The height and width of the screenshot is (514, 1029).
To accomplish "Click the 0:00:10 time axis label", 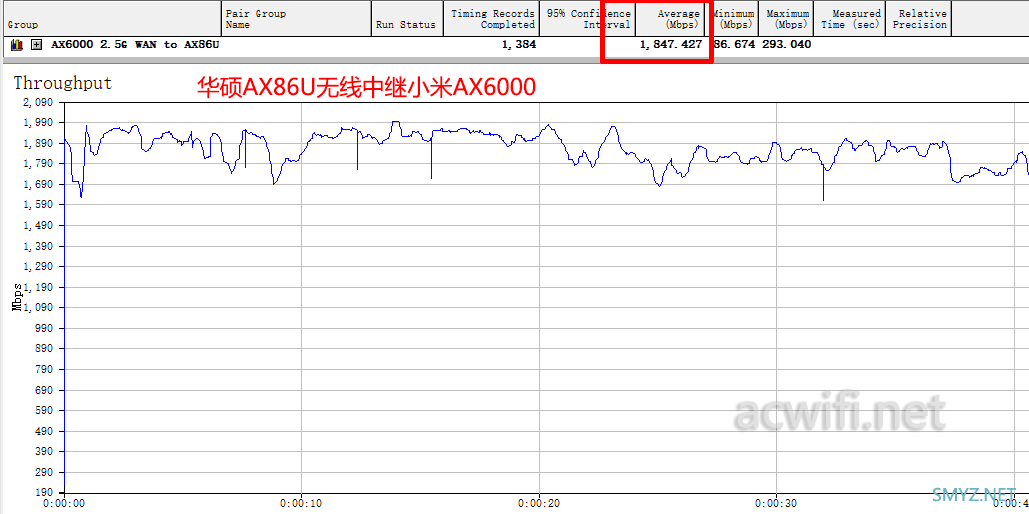I will [301, 504].
